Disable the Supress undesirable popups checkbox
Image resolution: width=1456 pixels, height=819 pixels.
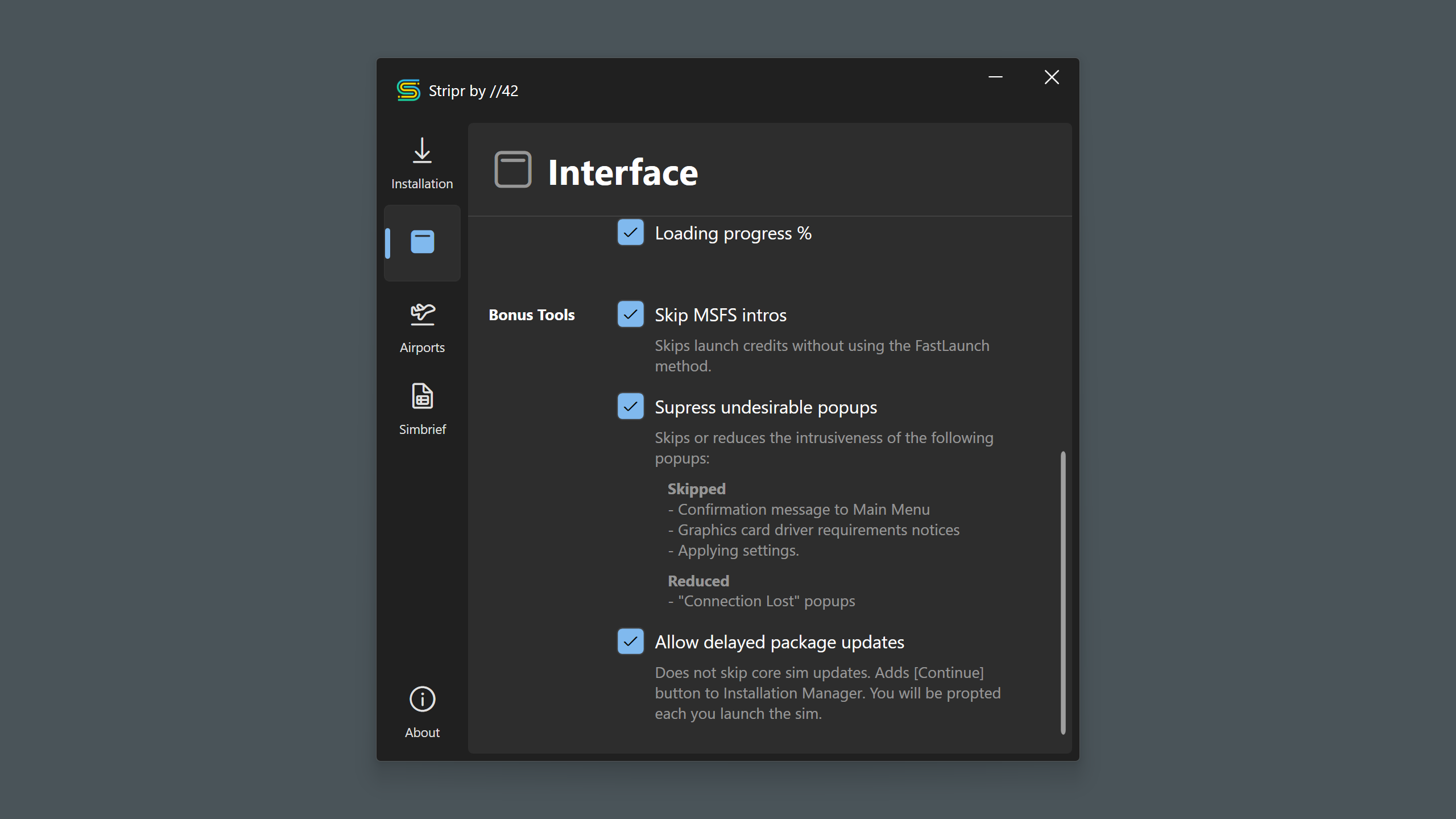point(630,407)
